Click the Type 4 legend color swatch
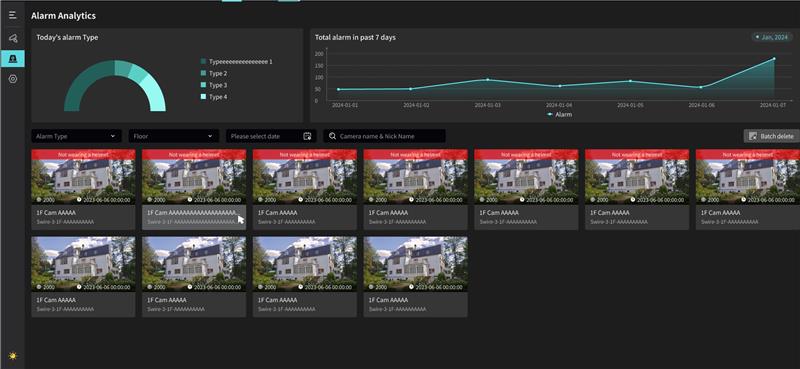This screenshot has height=369, width=800. pyautogui.click(x=204, y=97)
